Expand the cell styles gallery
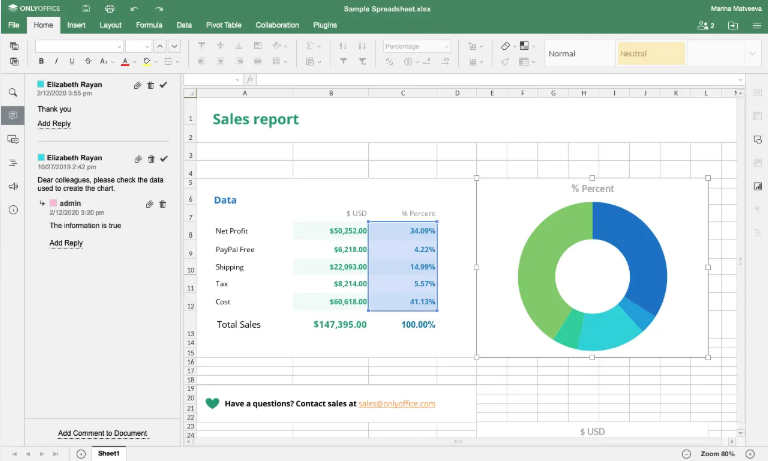 (752, 53)
